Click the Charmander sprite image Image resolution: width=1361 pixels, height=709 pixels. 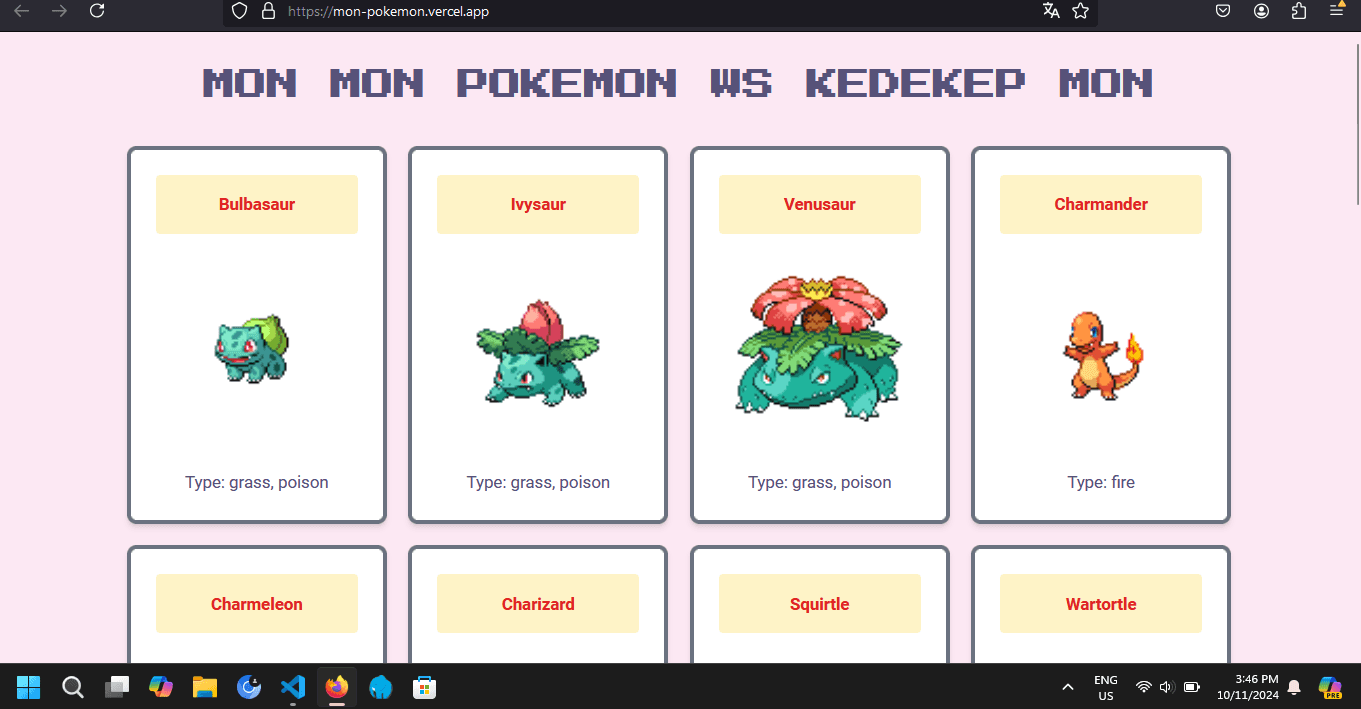(x=1102, y=355)
